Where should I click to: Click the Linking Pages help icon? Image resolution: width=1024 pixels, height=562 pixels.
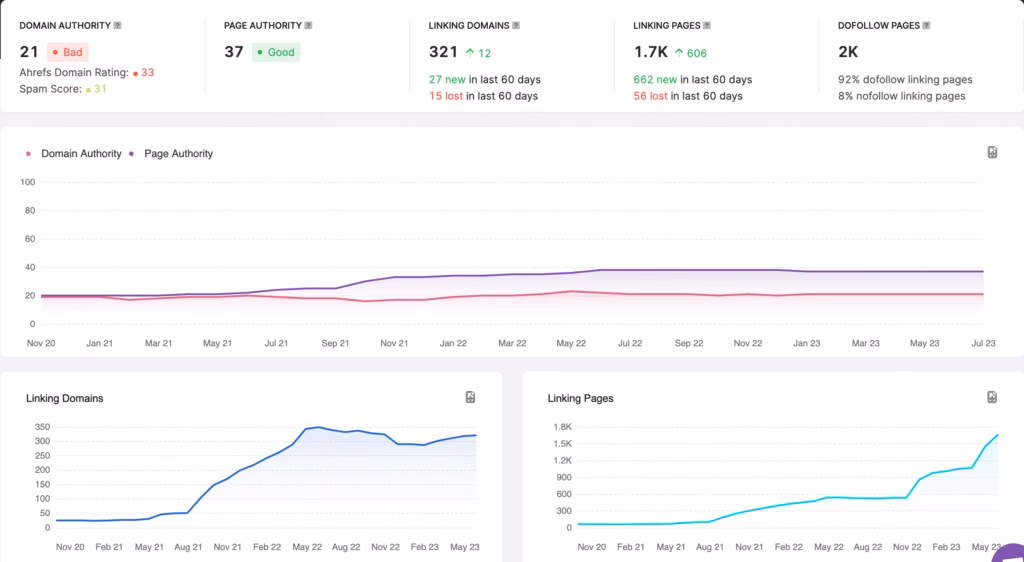(x=708, y=25)
